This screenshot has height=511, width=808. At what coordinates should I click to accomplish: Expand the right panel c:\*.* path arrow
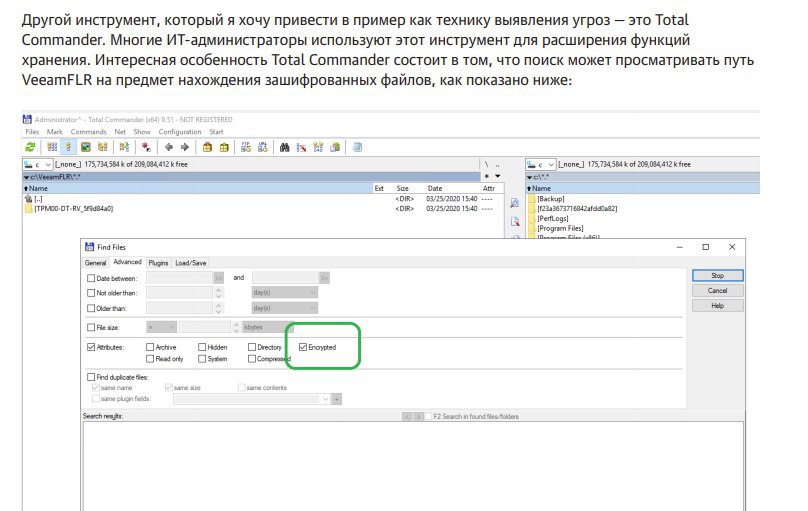pyautogui.click(x=529, y=177)
